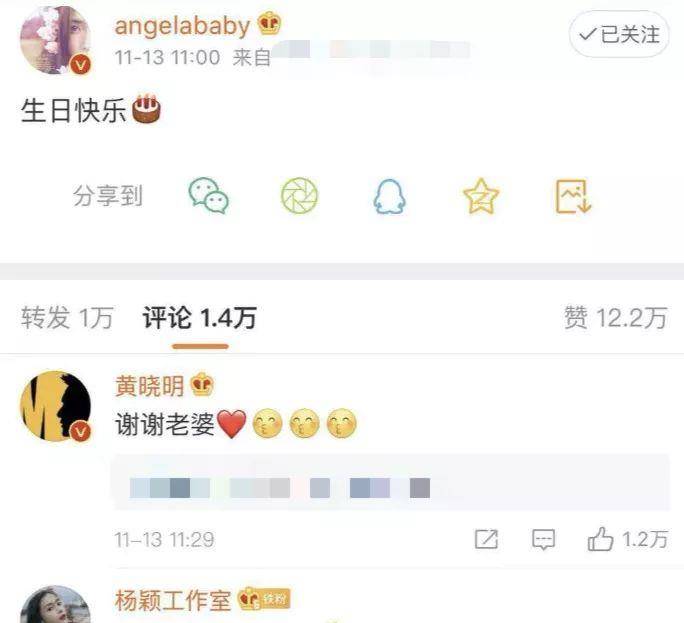Image resolution: width=684 pixels, height=623 pixels.
Task: Toggle the 已关注 follow button
Action: [x=619, y=34]
